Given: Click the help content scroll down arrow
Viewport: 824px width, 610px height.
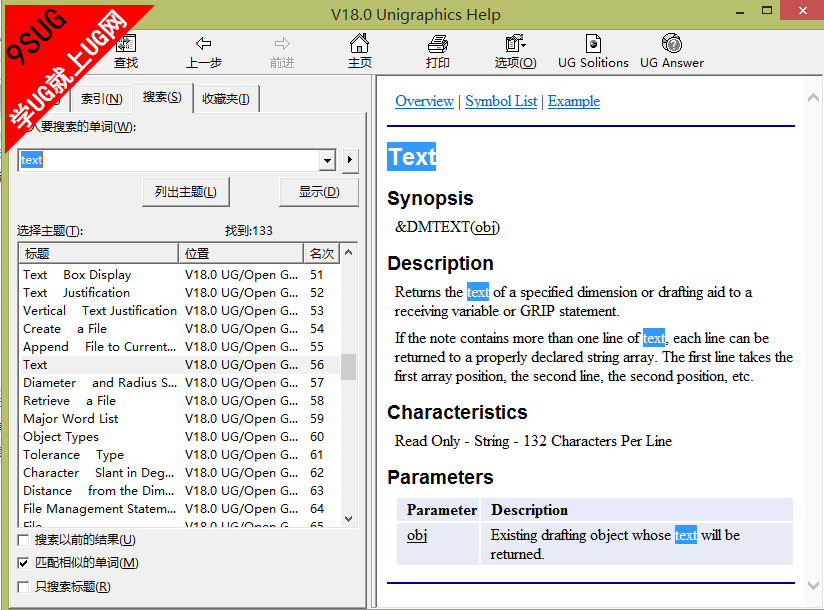Looking at the screenshot, I should coord(813,585).
